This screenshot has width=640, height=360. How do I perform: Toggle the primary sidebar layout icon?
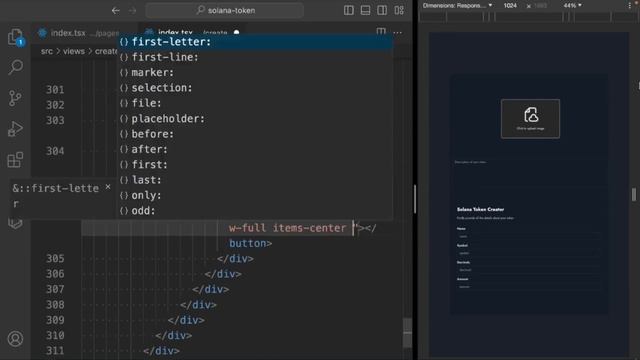tap(349, 10)
